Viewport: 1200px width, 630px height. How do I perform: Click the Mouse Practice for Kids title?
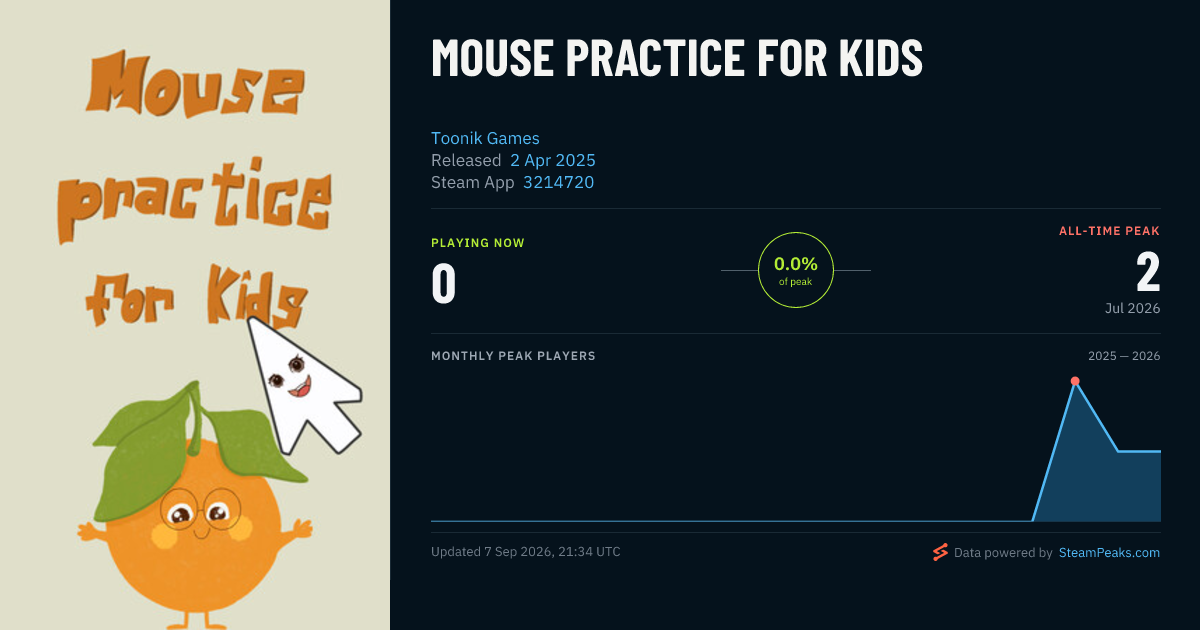click(677, 58)
